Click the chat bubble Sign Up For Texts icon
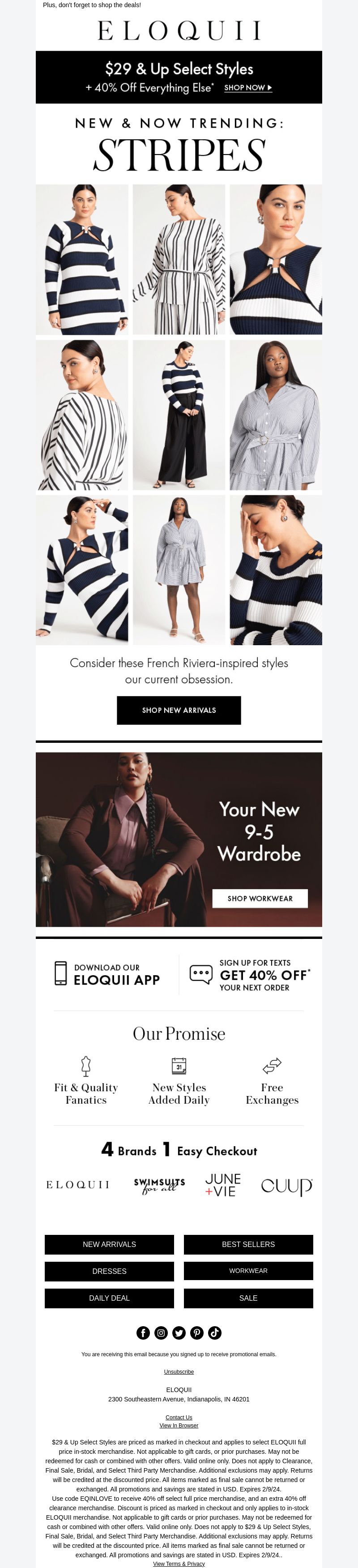 [x=201, y=973]
